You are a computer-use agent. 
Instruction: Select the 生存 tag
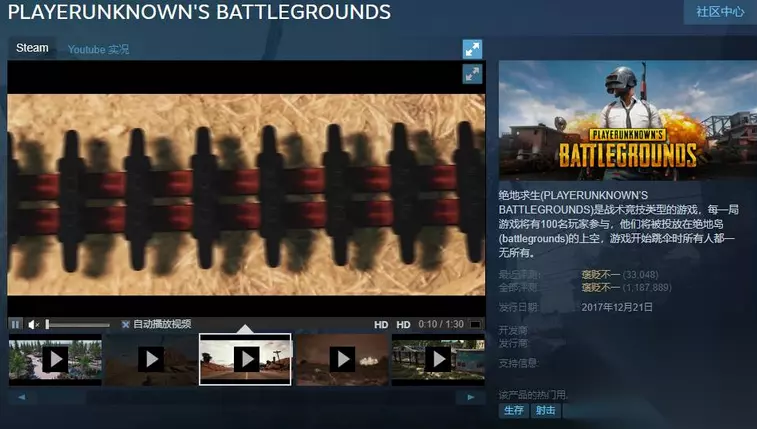click(514, 410)
